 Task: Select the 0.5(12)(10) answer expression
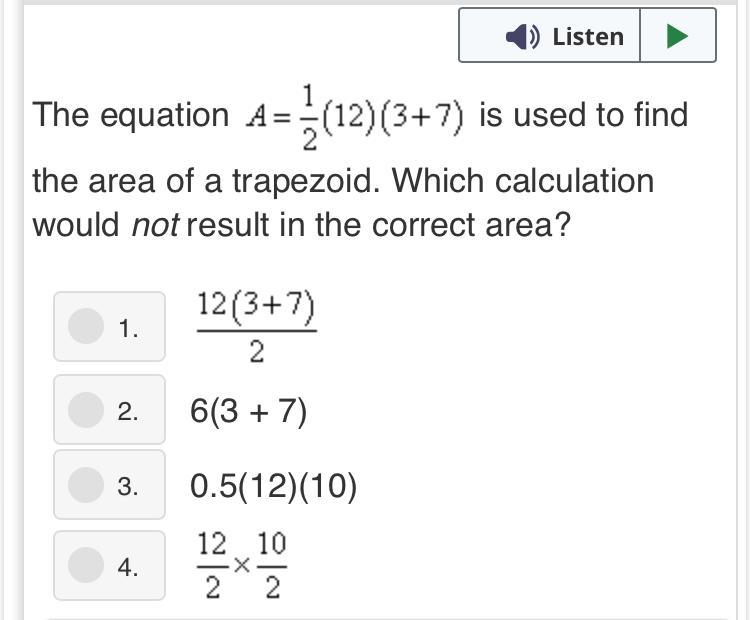pyautogui.click(x=273, y=486)
